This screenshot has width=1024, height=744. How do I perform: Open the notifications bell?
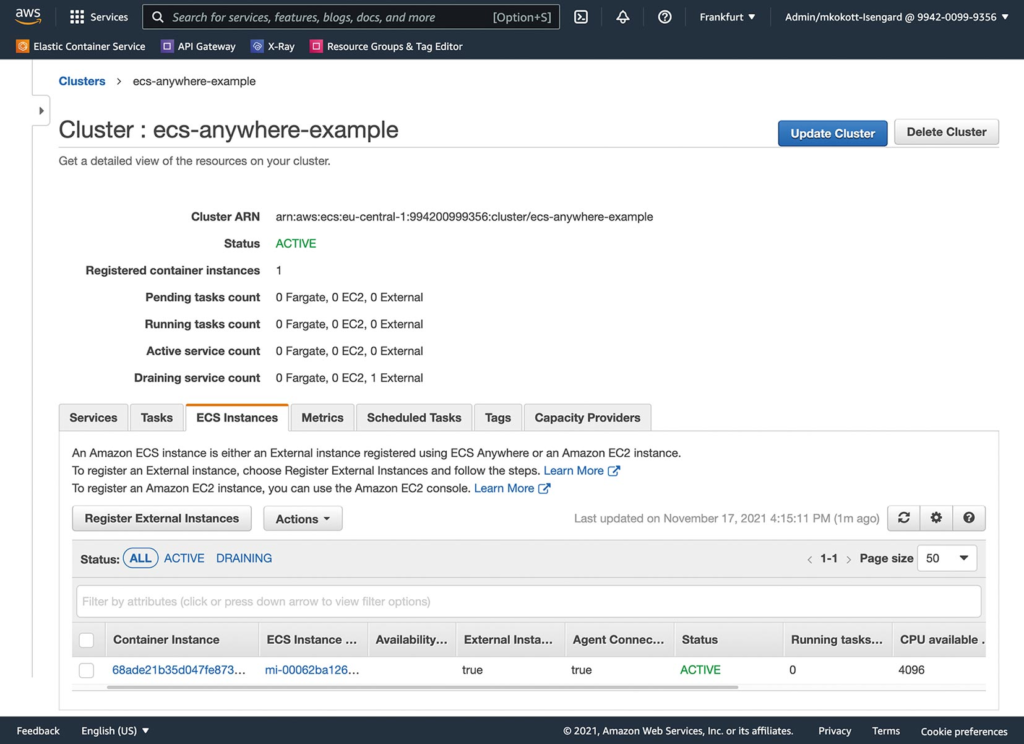[x=622, y=17]
